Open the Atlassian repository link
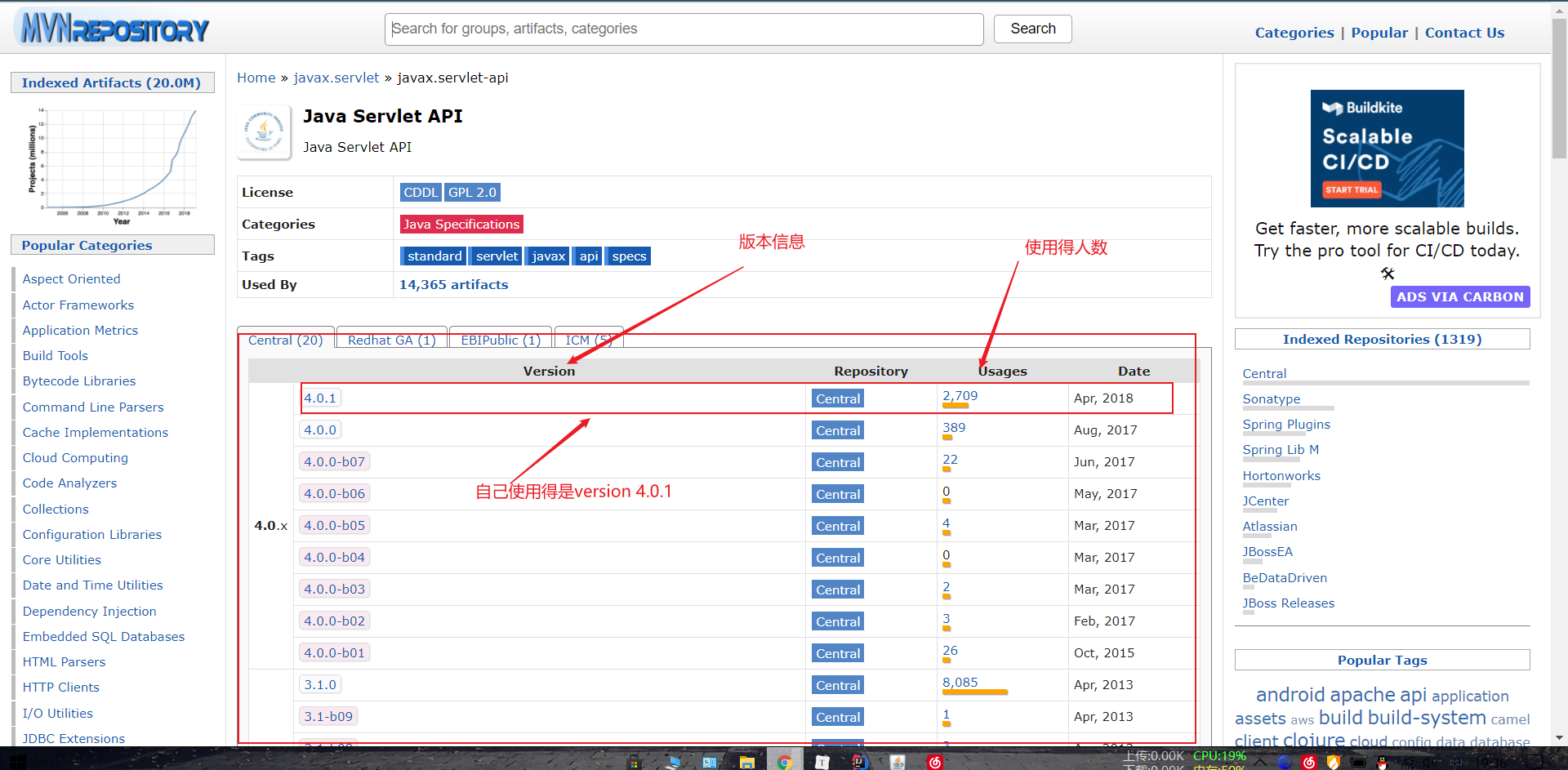Image resolution: width=1568 pixels, height=770 pixels. coord(1270,527)
